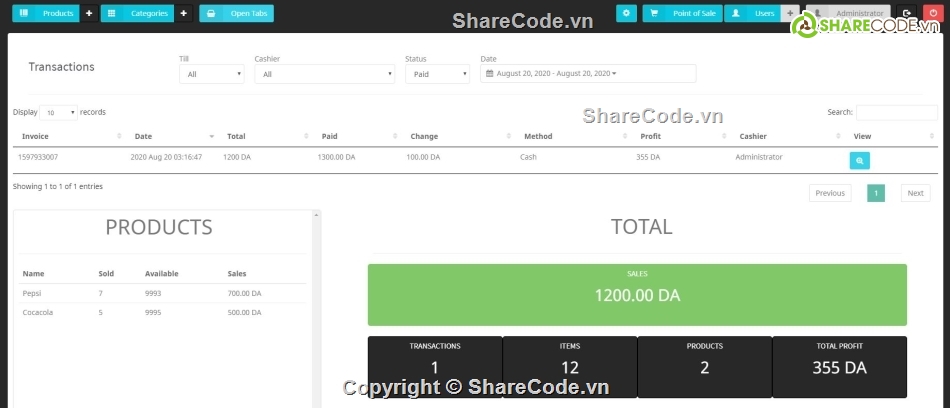Screen dimensions: 950x408
Task: Go to Point of Sale
Action: (682, 13)
